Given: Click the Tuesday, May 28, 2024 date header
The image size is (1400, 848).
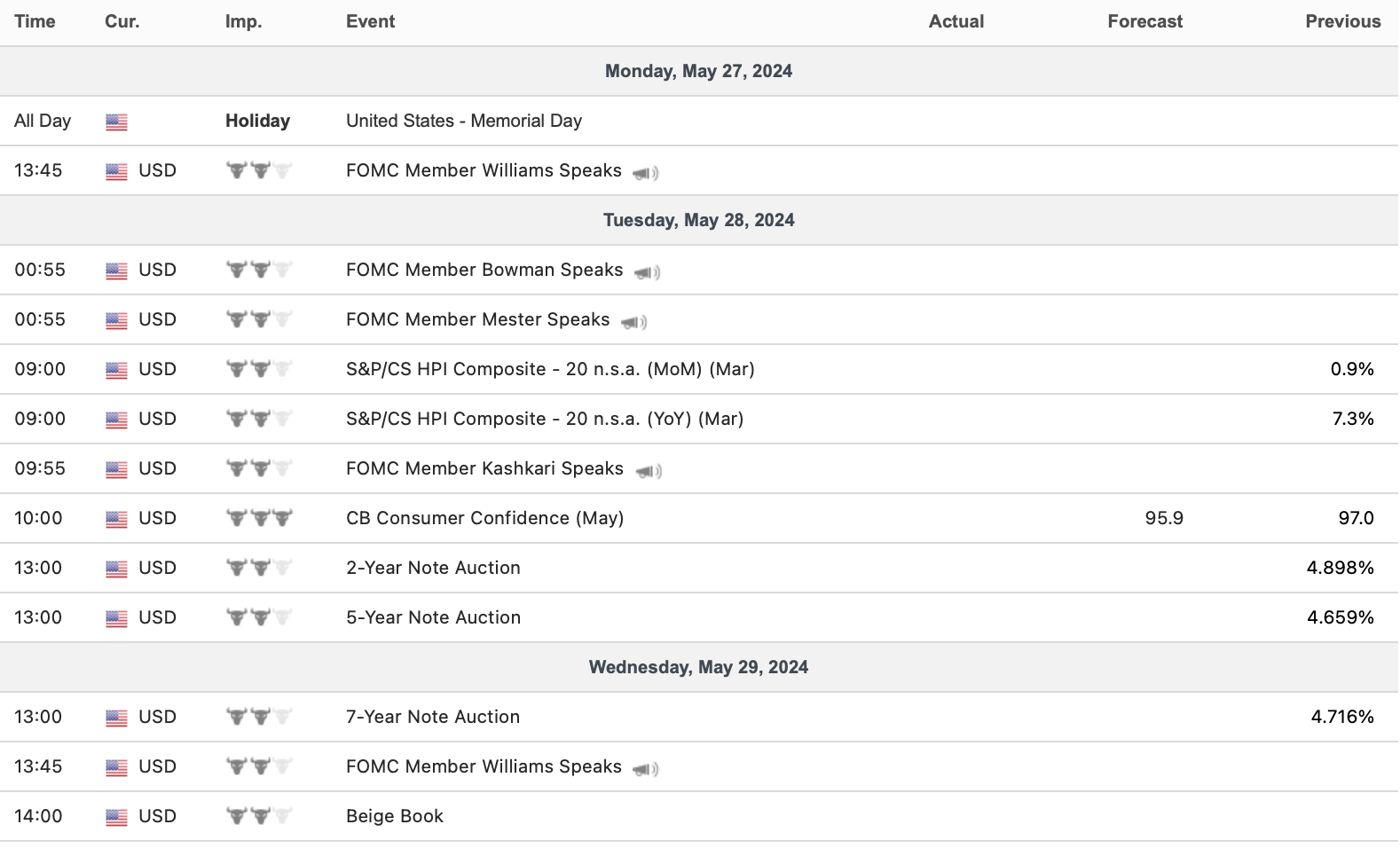Looking at the screenshot, I should [x=698, y=220].
